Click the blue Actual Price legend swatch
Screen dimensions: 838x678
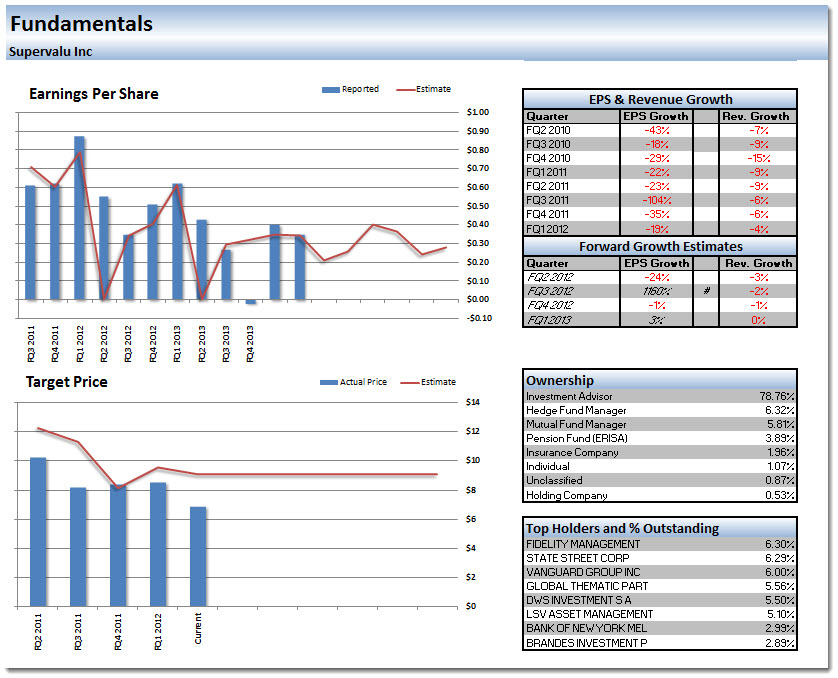click(329, 383)
